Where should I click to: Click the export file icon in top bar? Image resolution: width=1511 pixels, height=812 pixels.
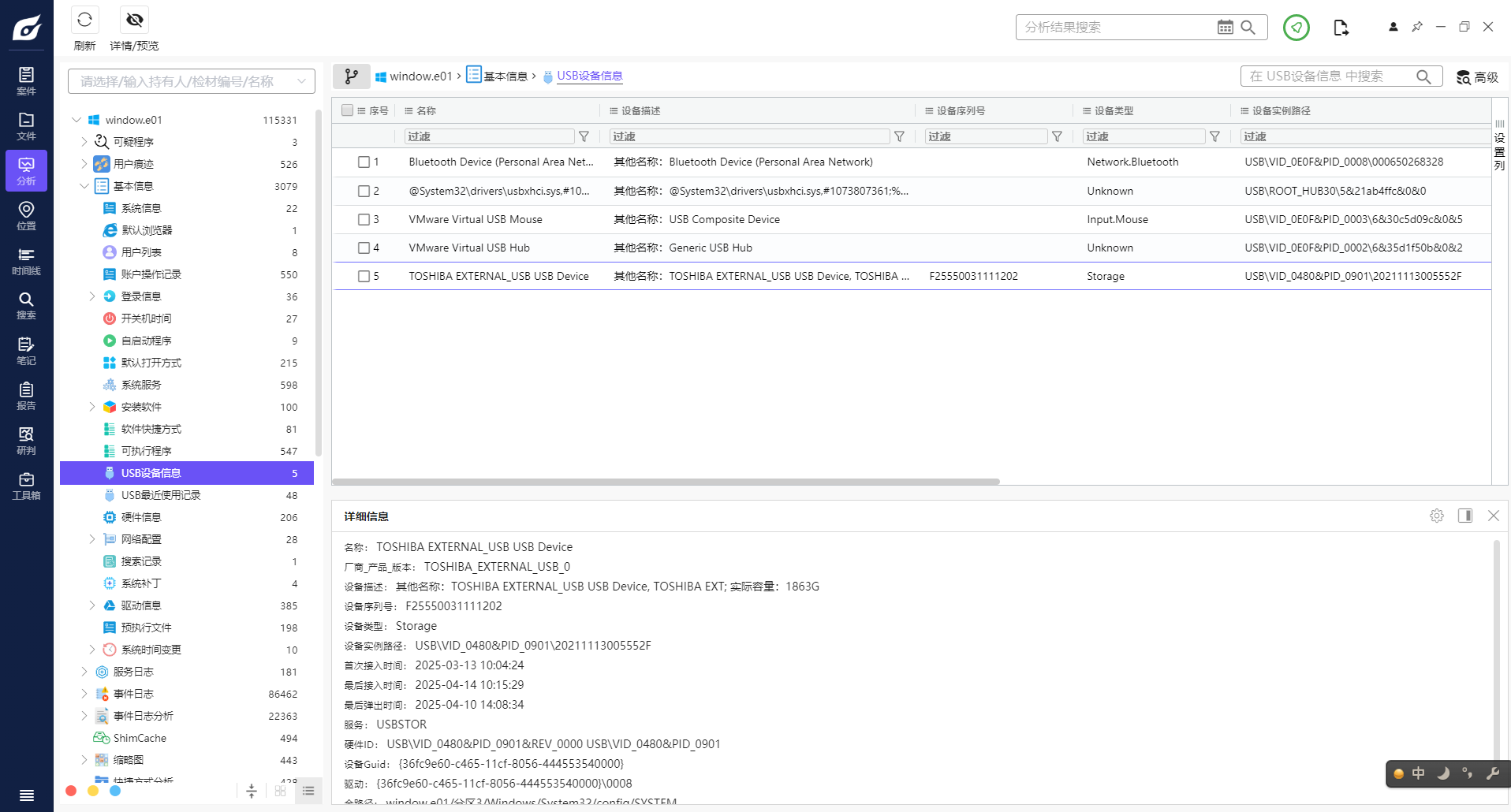tap(1341, 28)
